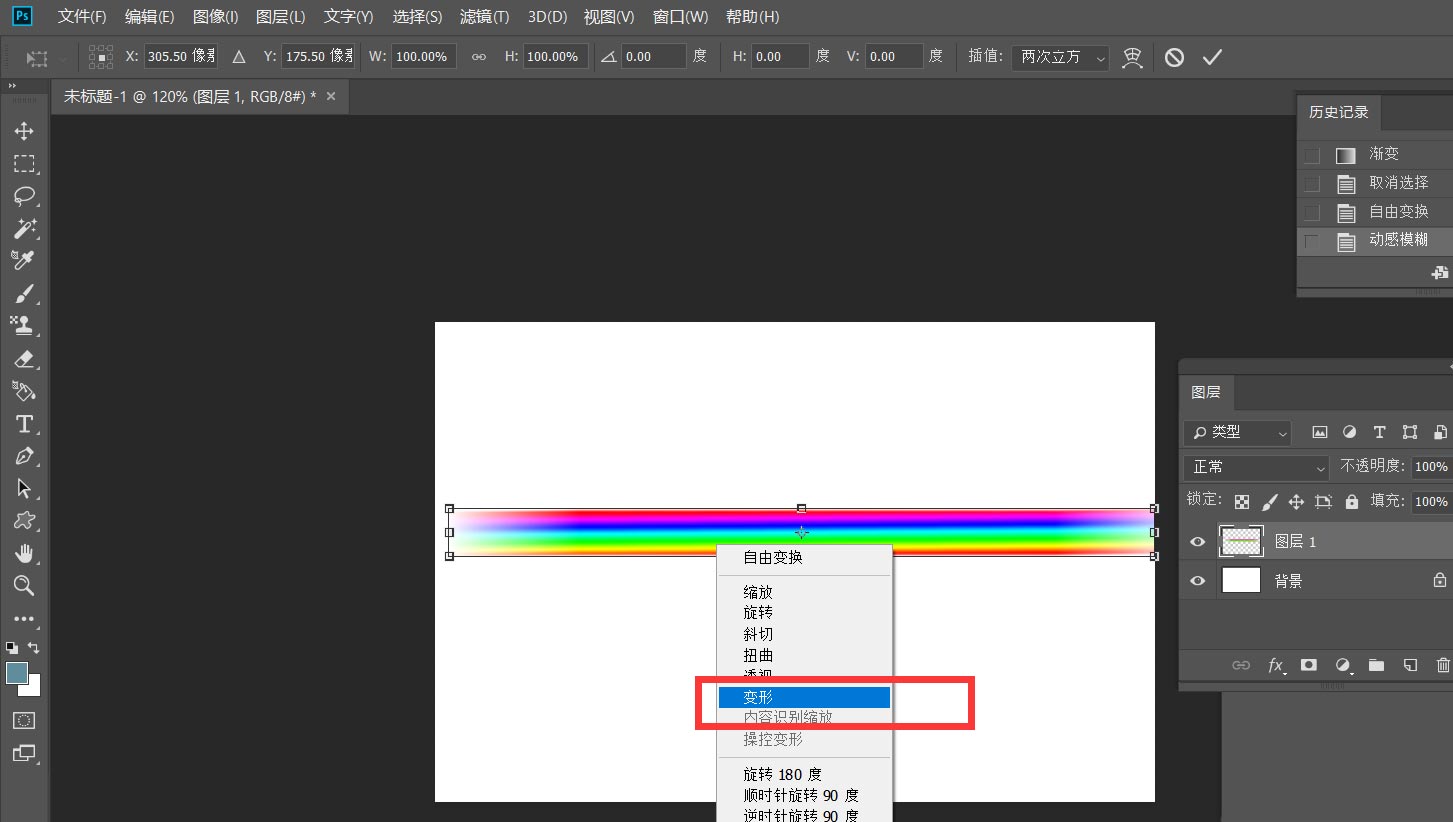Switch to the 历史记录 panel tab
Viewport: 1453px width, 822px height.
tap(1339, 112)
